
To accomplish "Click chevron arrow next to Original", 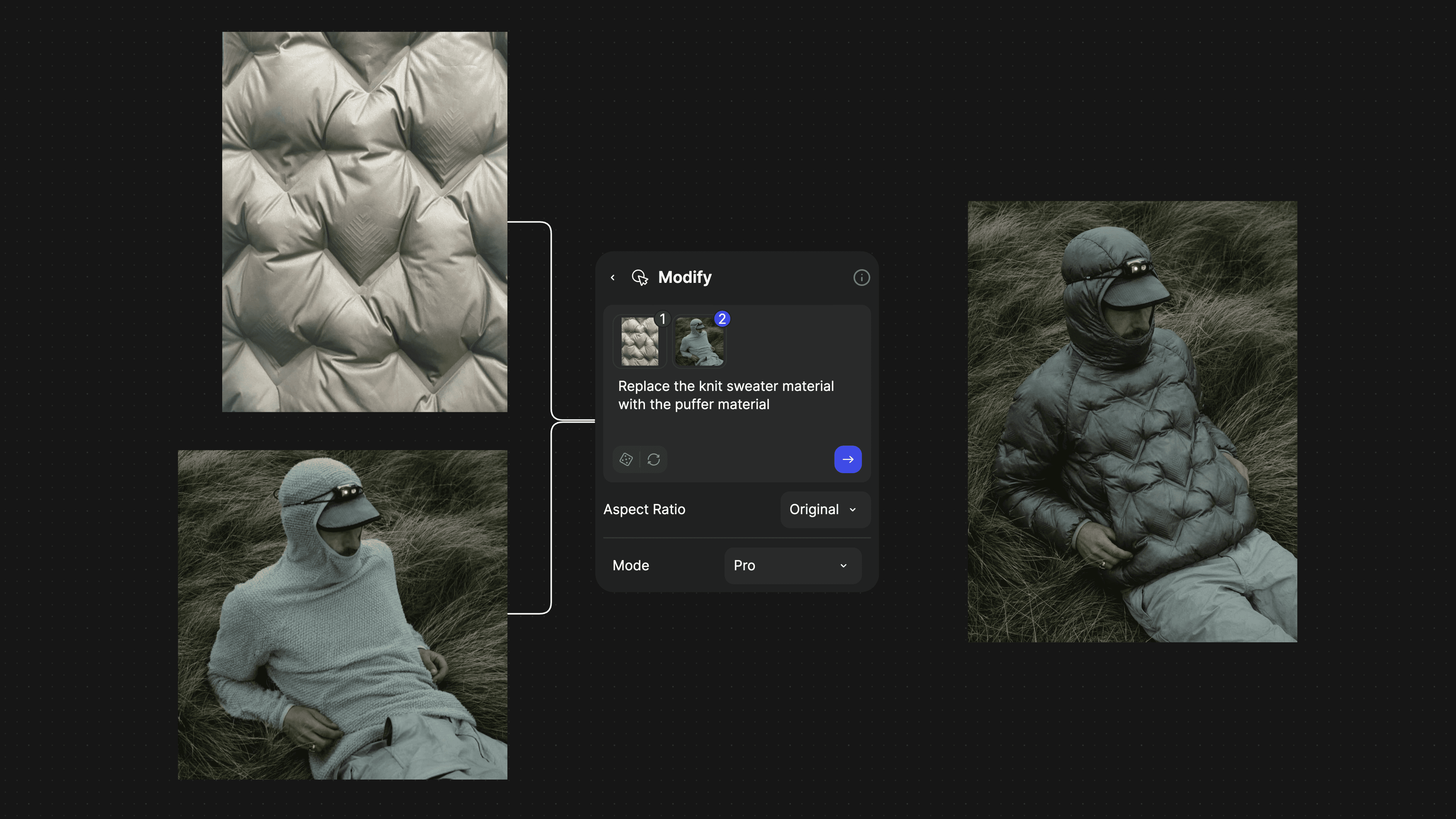I will click(853, 509).
